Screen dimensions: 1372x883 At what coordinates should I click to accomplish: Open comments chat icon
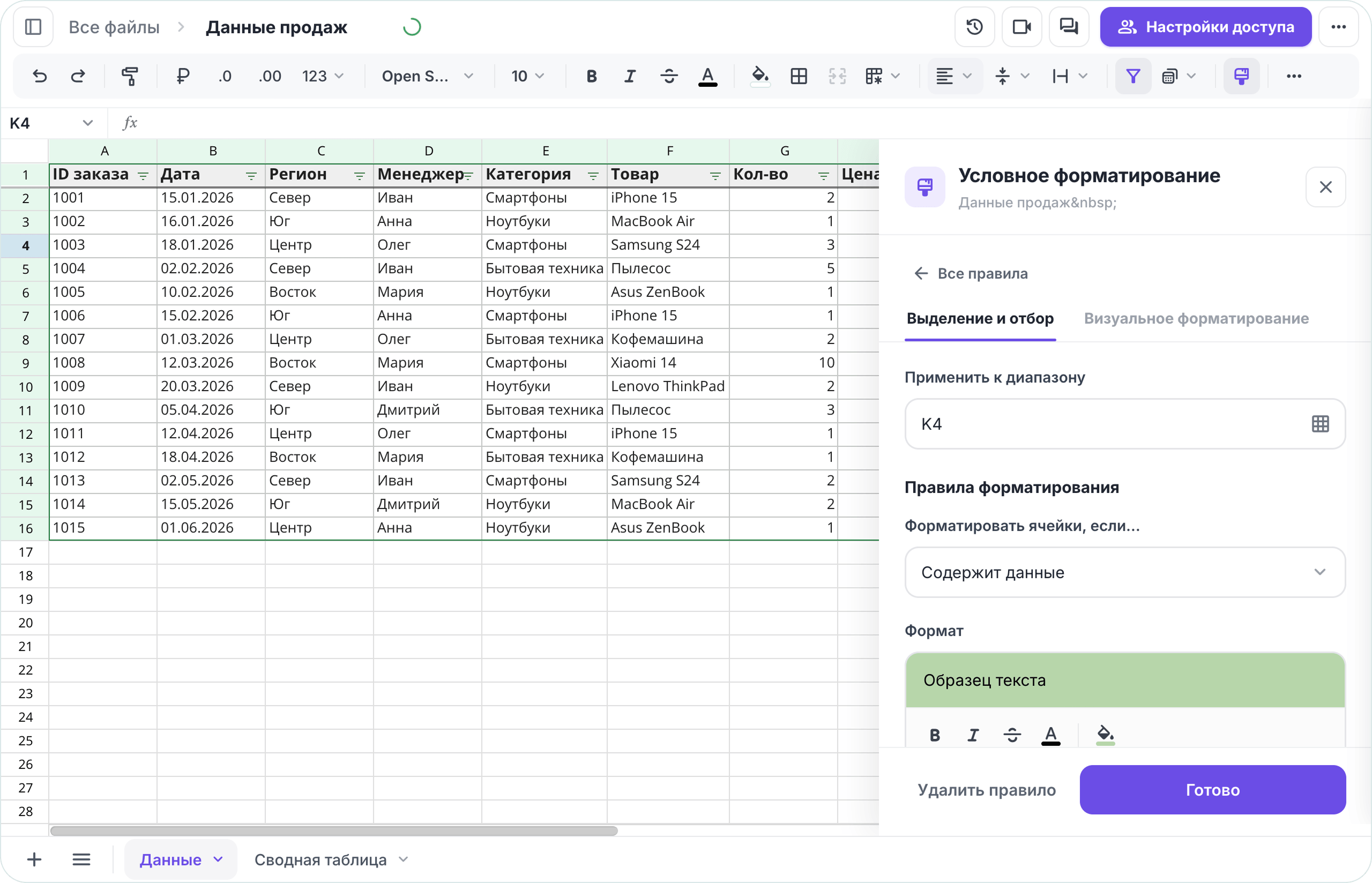(1068, 27)
